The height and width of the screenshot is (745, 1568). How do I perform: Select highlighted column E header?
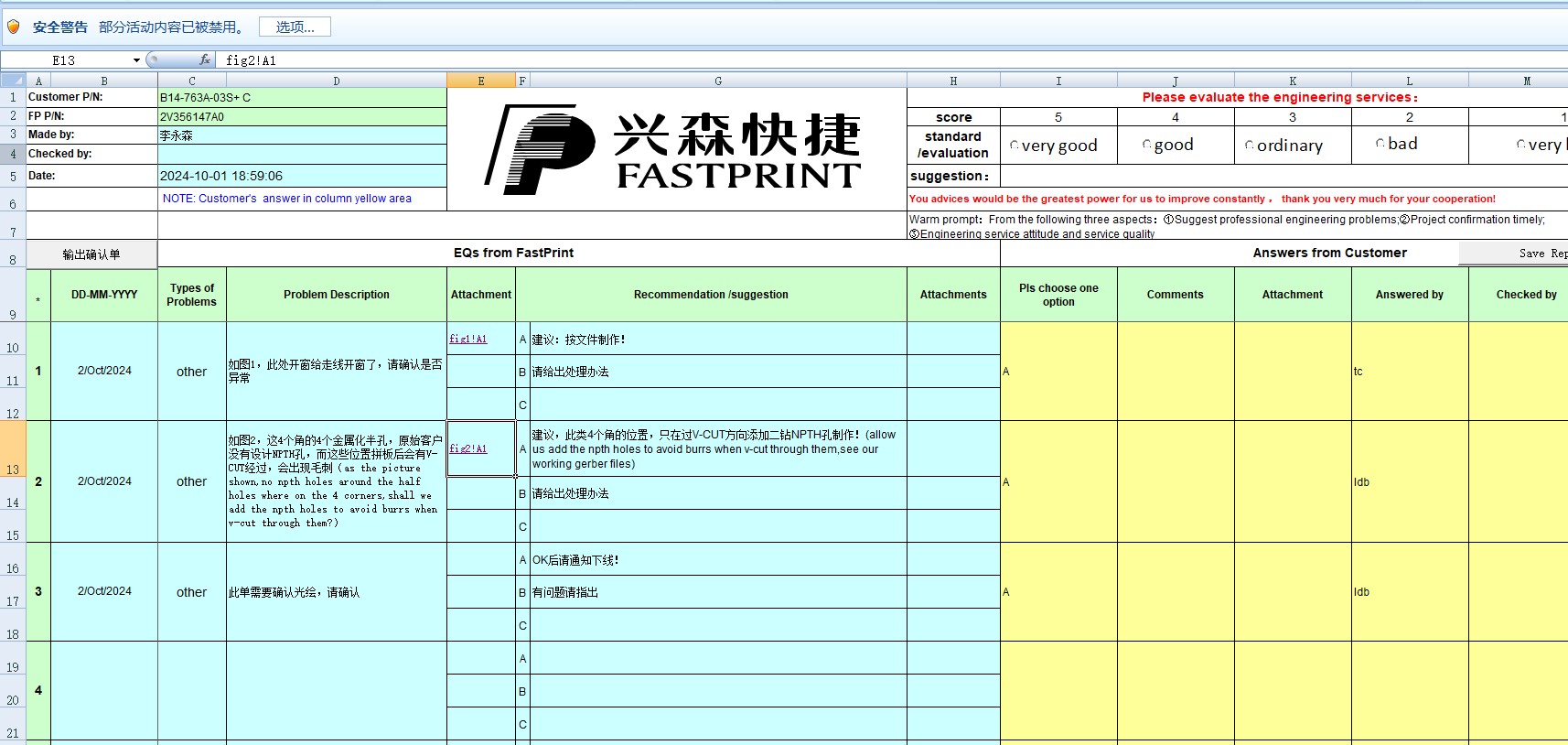click(481, 81)
